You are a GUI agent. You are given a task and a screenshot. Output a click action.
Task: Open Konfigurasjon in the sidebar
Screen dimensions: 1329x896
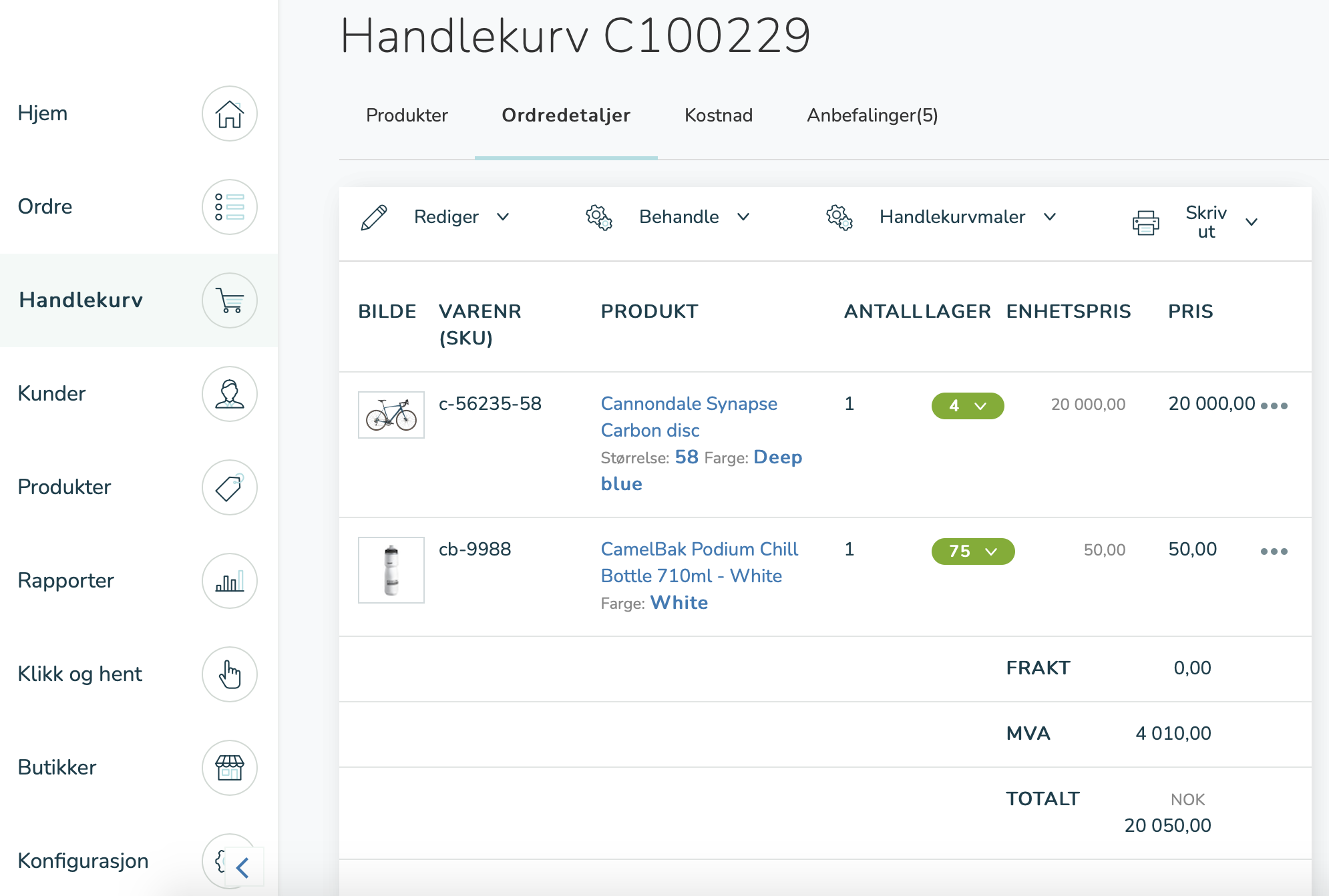[x=83, y=861]
